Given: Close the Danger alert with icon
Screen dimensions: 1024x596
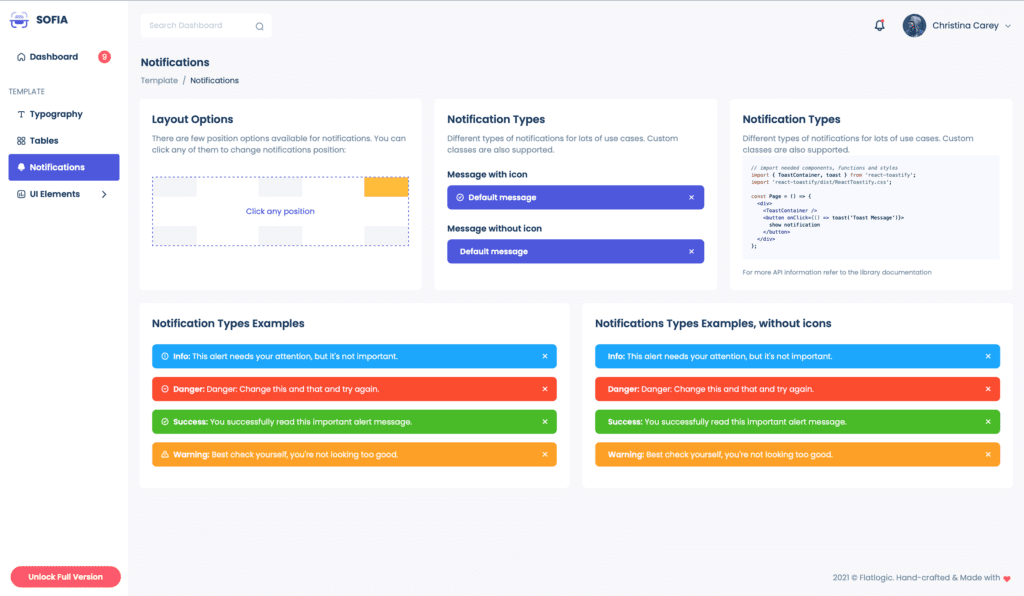Looking at the screenshot, I should [x=545, y=389].
